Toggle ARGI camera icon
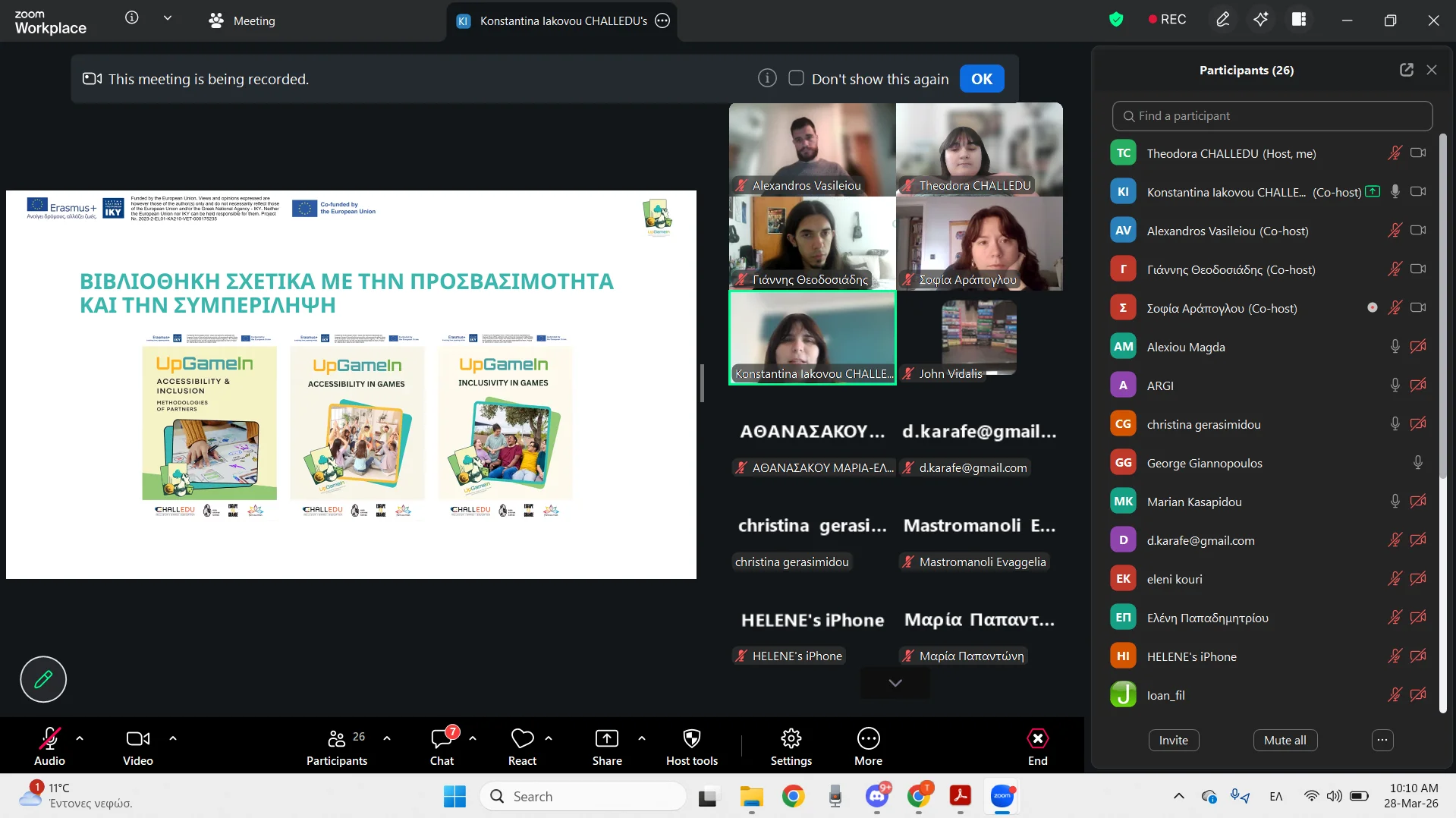The image size is (1456, 818). [1418, 385]
